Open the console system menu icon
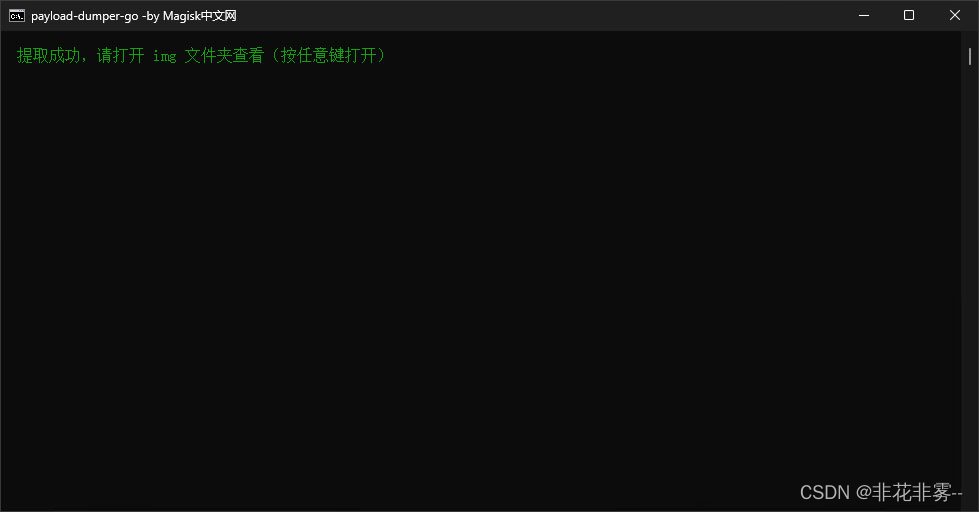The width and height of the screenshot is (979, 512). 17,16
